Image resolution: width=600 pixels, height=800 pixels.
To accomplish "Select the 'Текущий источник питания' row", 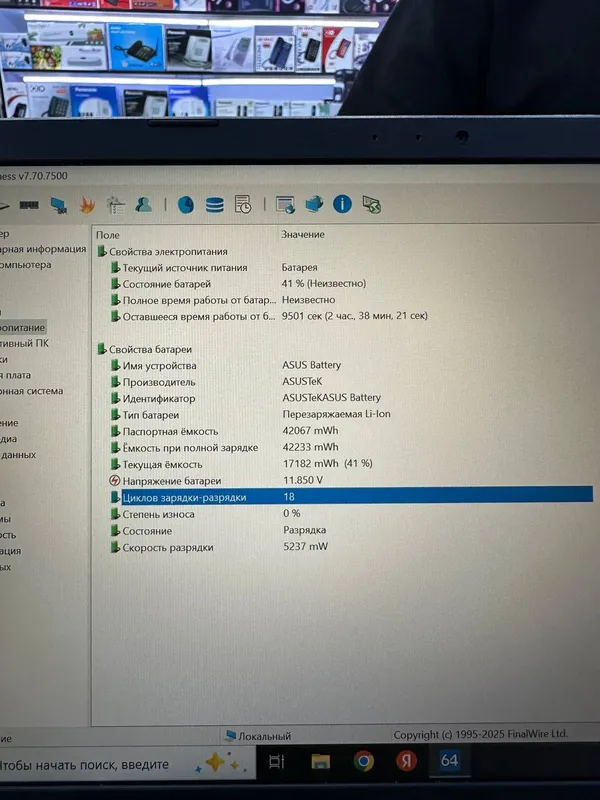I will [185, 268].
